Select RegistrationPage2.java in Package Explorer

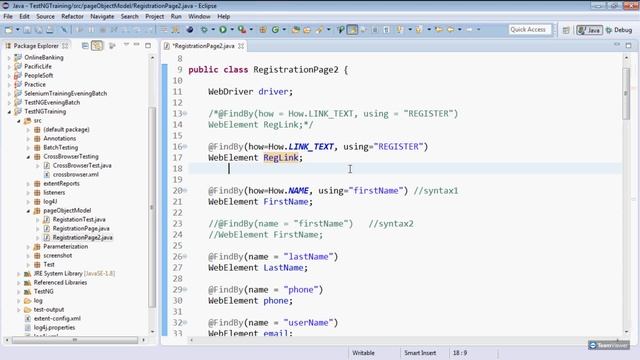point(82,238)
